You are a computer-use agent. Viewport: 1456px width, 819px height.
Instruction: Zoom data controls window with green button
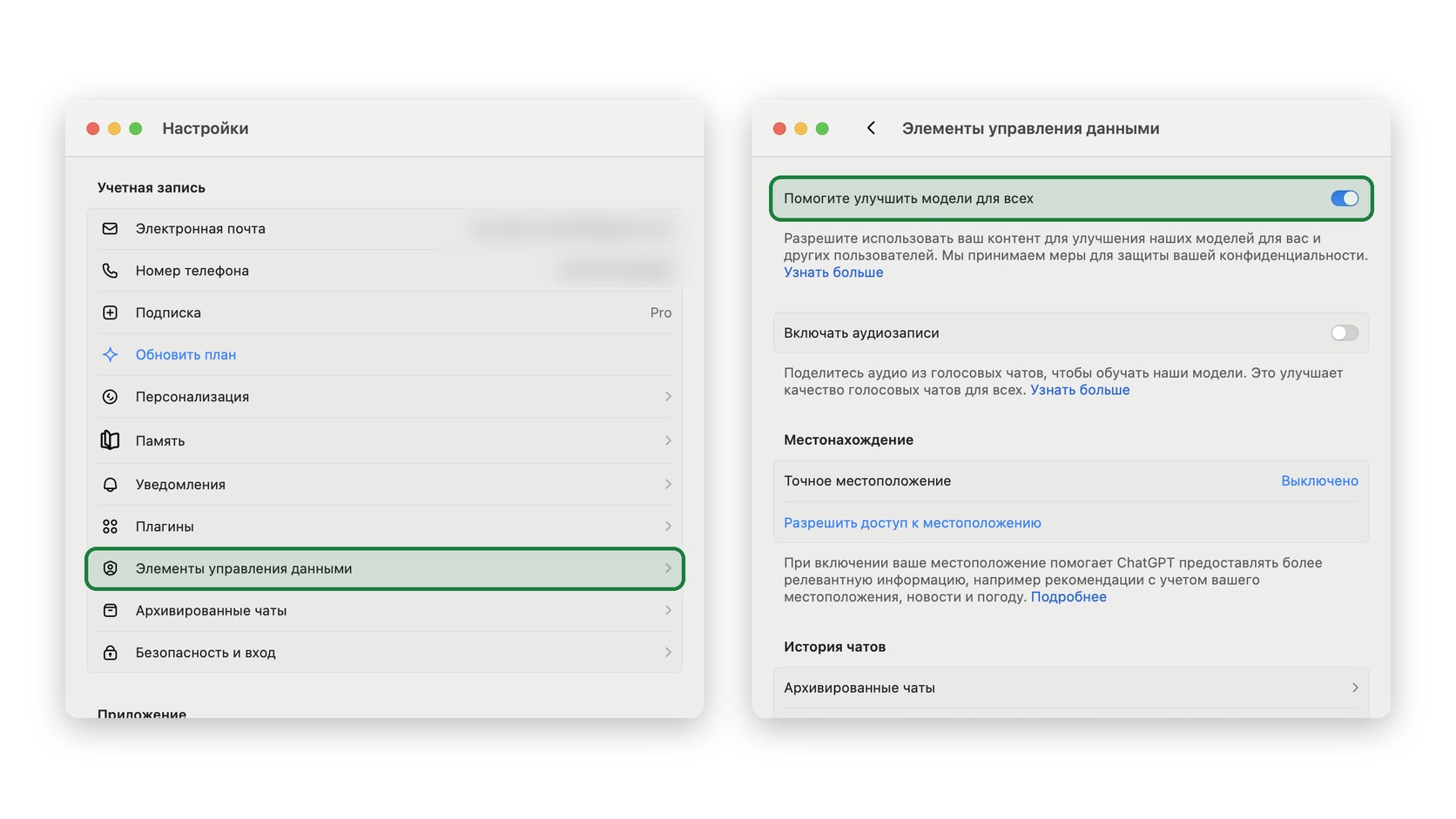(822, 129)
